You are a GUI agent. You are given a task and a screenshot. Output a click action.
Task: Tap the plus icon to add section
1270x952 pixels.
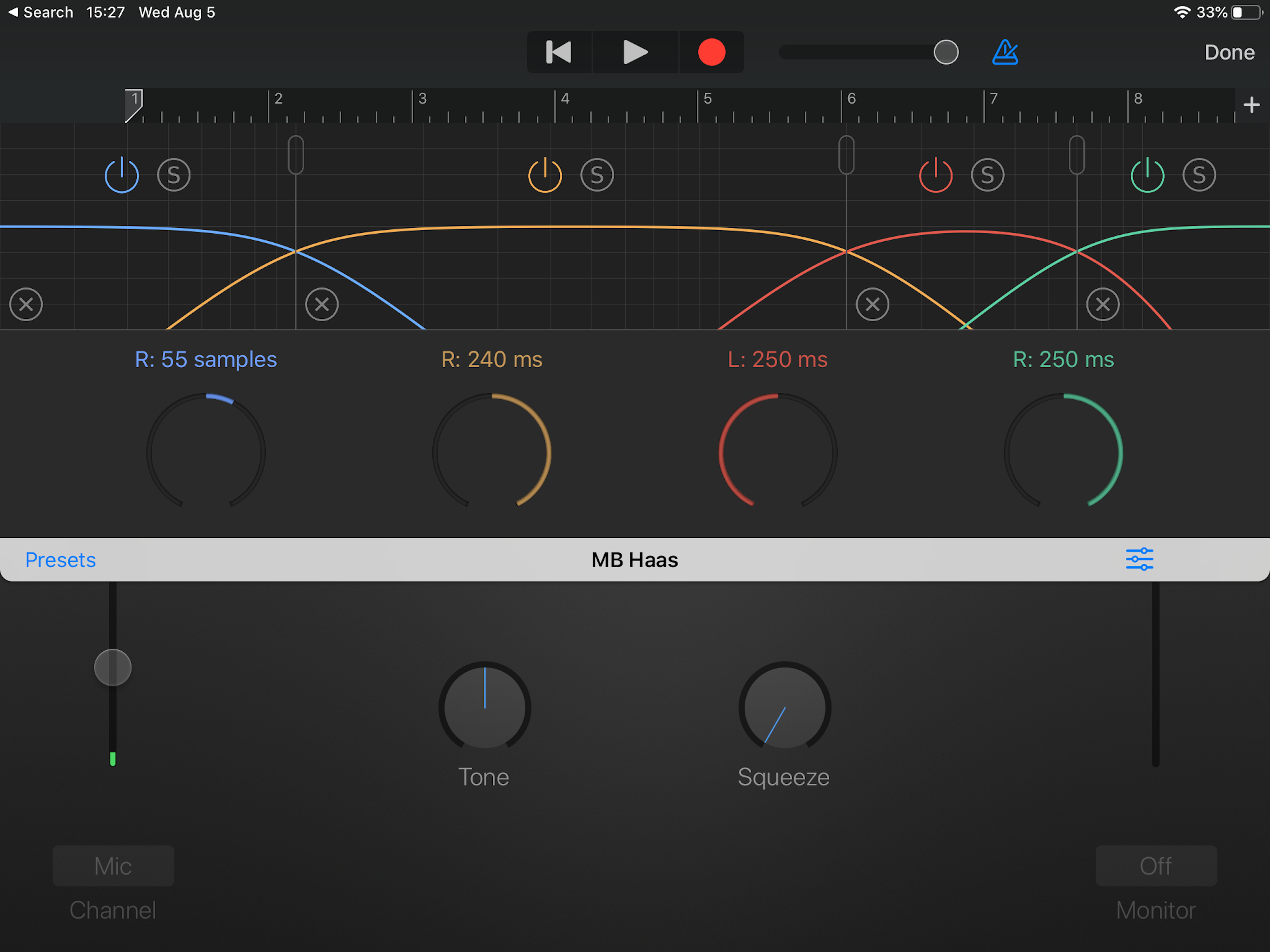point(1251,105)
